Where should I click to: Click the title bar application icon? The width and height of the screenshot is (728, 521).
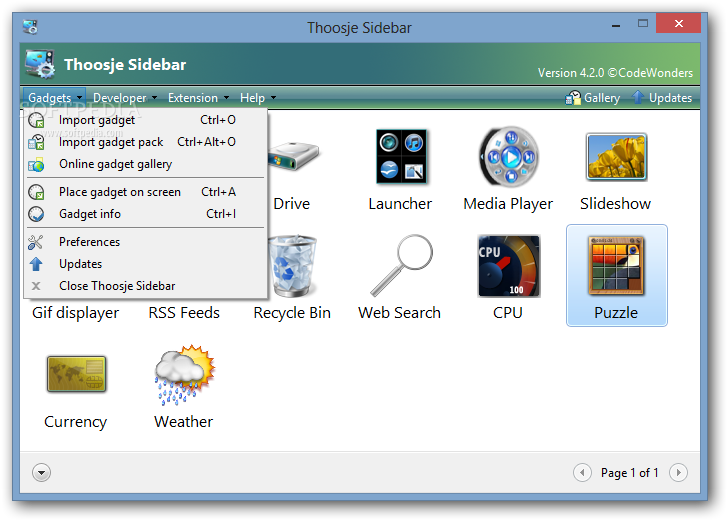pos(30,26)
